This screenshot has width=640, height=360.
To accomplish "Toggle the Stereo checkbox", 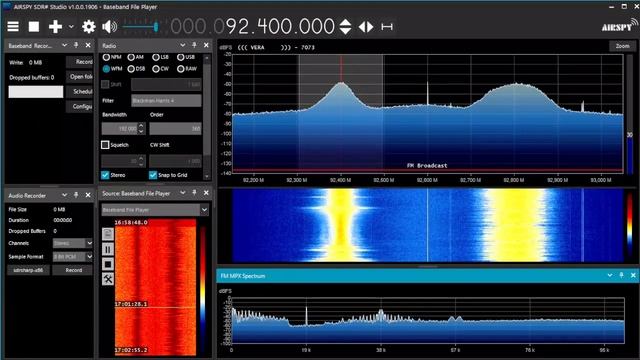I will 105,175.
